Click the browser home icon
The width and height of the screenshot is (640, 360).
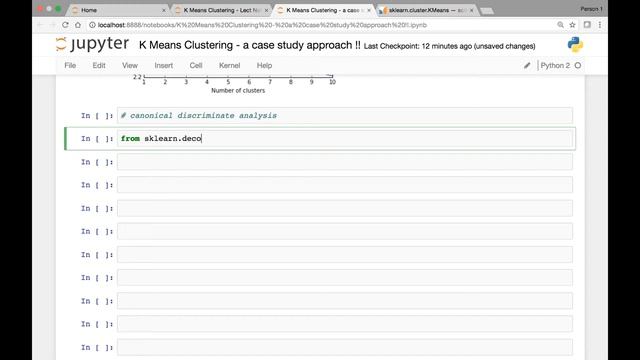click(x=78, y=25)
